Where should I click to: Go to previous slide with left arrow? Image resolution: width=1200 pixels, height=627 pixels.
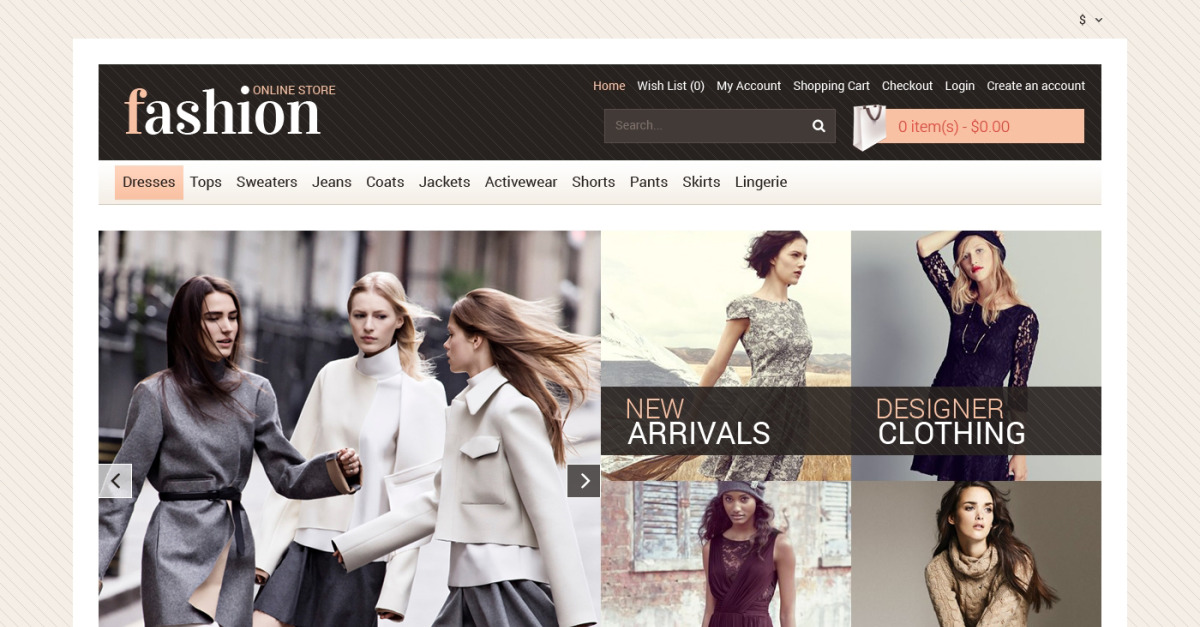point(115,481)
